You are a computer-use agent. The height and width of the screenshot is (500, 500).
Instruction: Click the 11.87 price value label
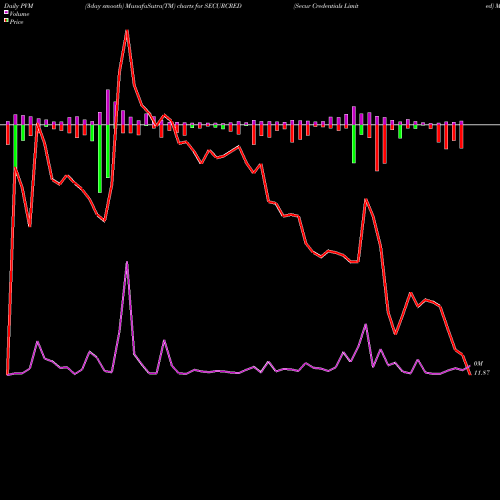pyautogui.click(x=482, y=373)
